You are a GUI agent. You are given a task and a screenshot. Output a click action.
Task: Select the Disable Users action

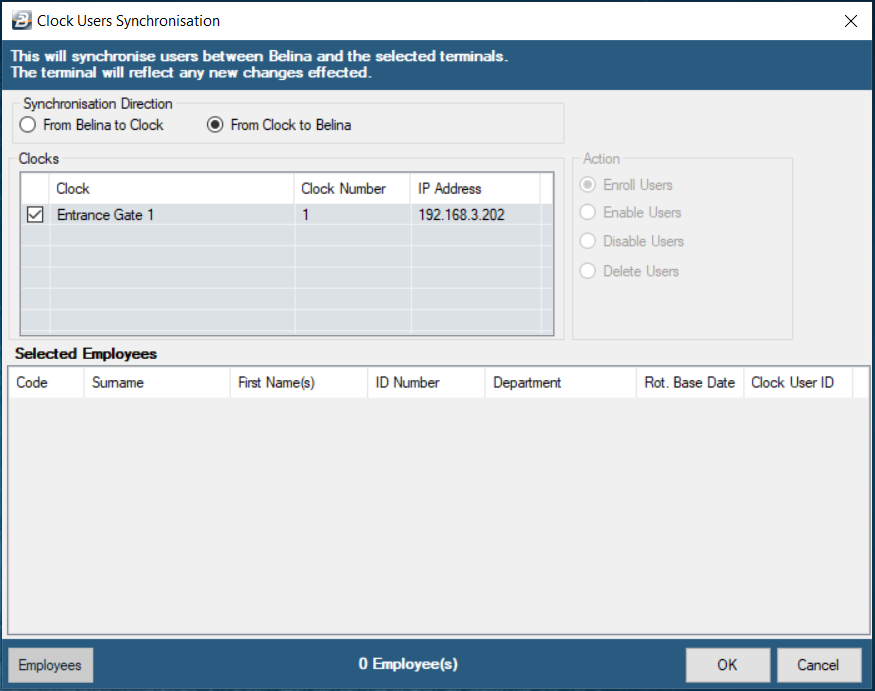click(x=632, y=241)
